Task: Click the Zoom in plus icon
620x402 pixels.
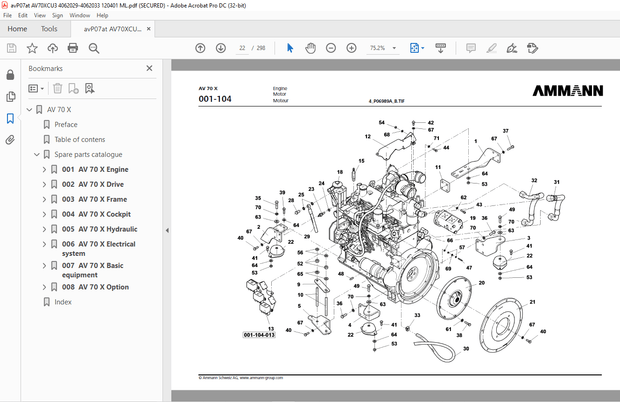Action: [x=351, y=48]
